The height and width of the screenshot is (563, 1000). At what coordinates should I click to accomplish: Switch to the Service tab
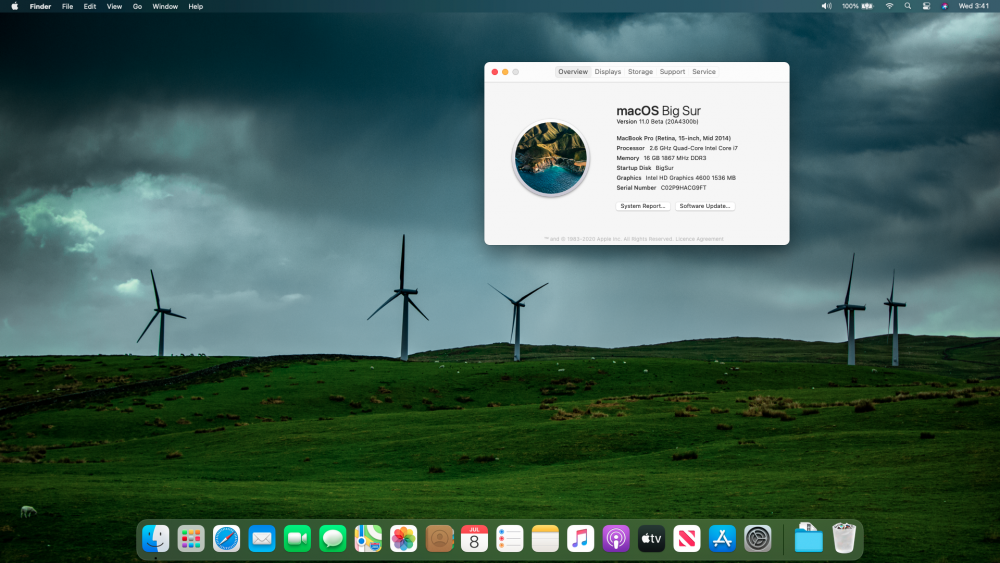click(x=704, y=72)
